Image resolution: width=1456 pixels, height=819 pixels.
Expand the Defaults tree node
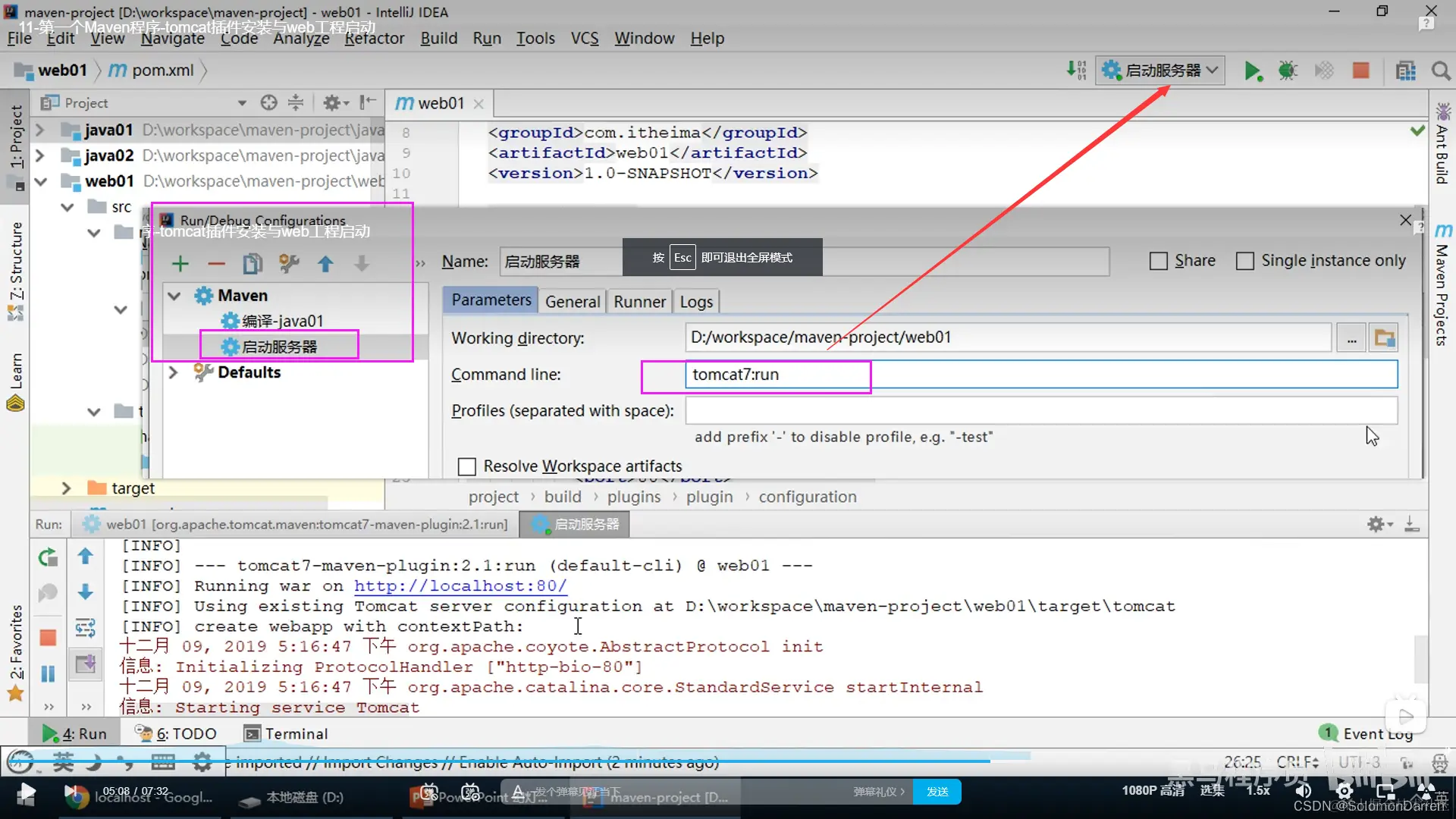tap(173, 372)
